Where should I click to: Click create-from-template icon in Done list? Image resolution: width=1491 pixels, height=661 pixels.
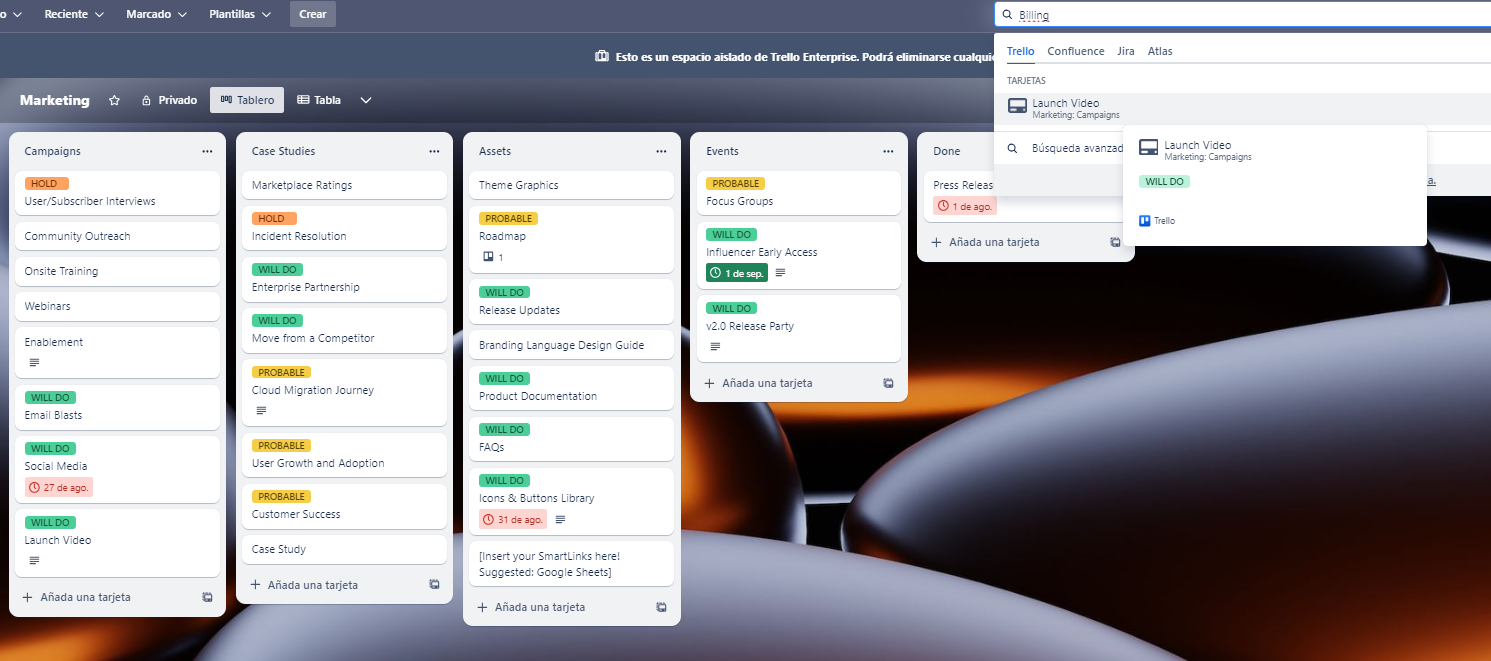click(x=1115, y=242)
